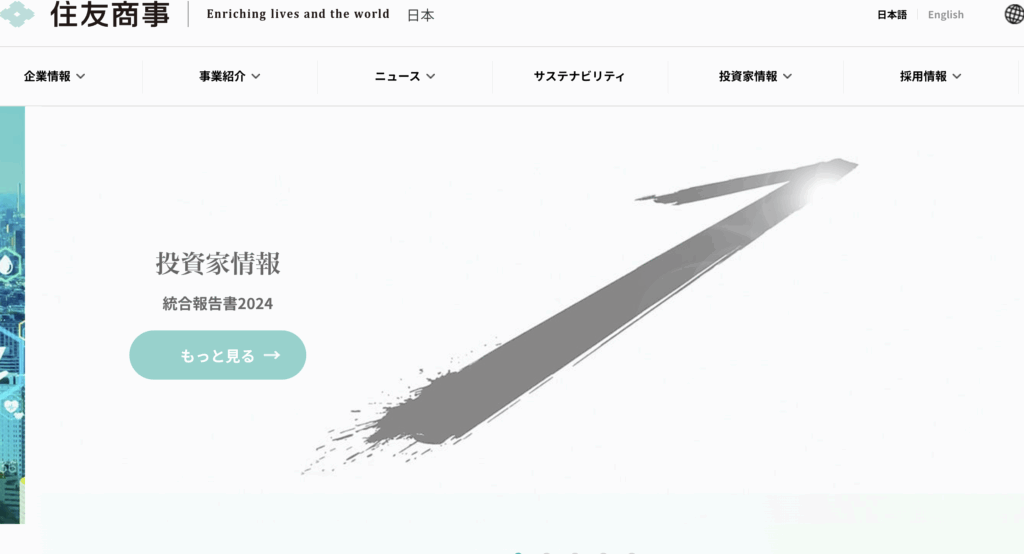Expand the 投資家情報 chevron
The image size is (1024, 554).
click(788, 76)
